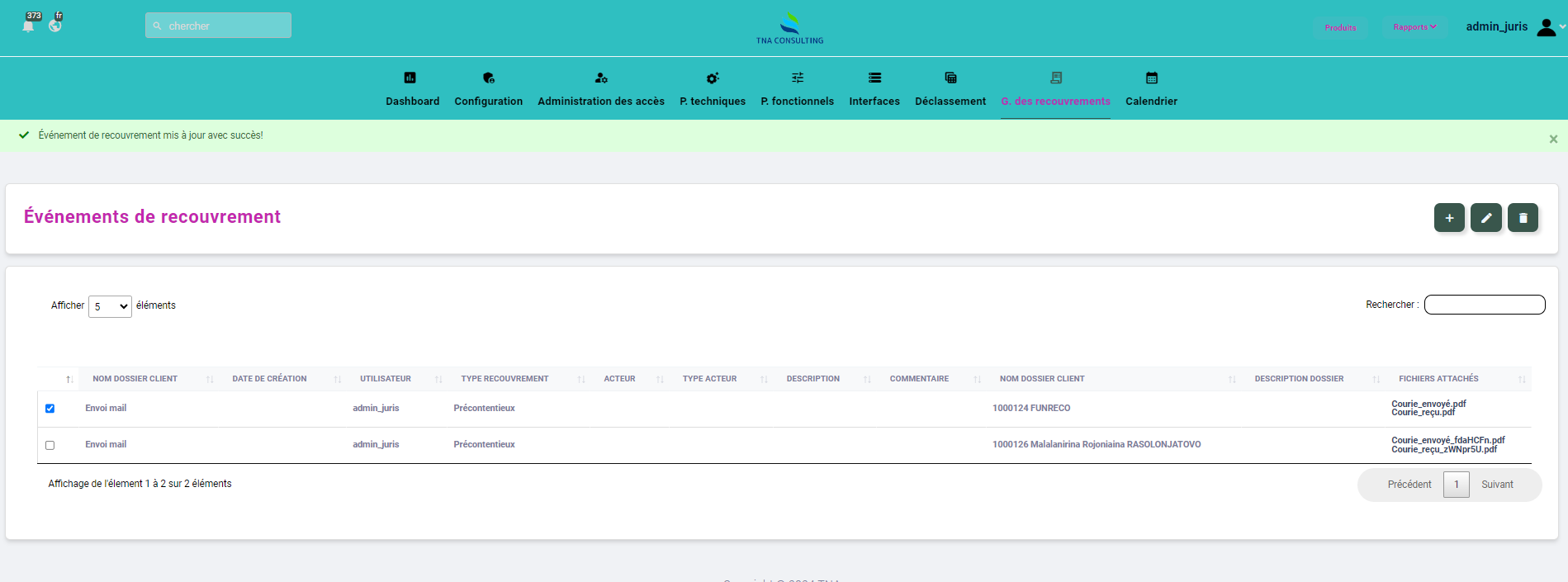Sort by Date de création column

[269, 379]
